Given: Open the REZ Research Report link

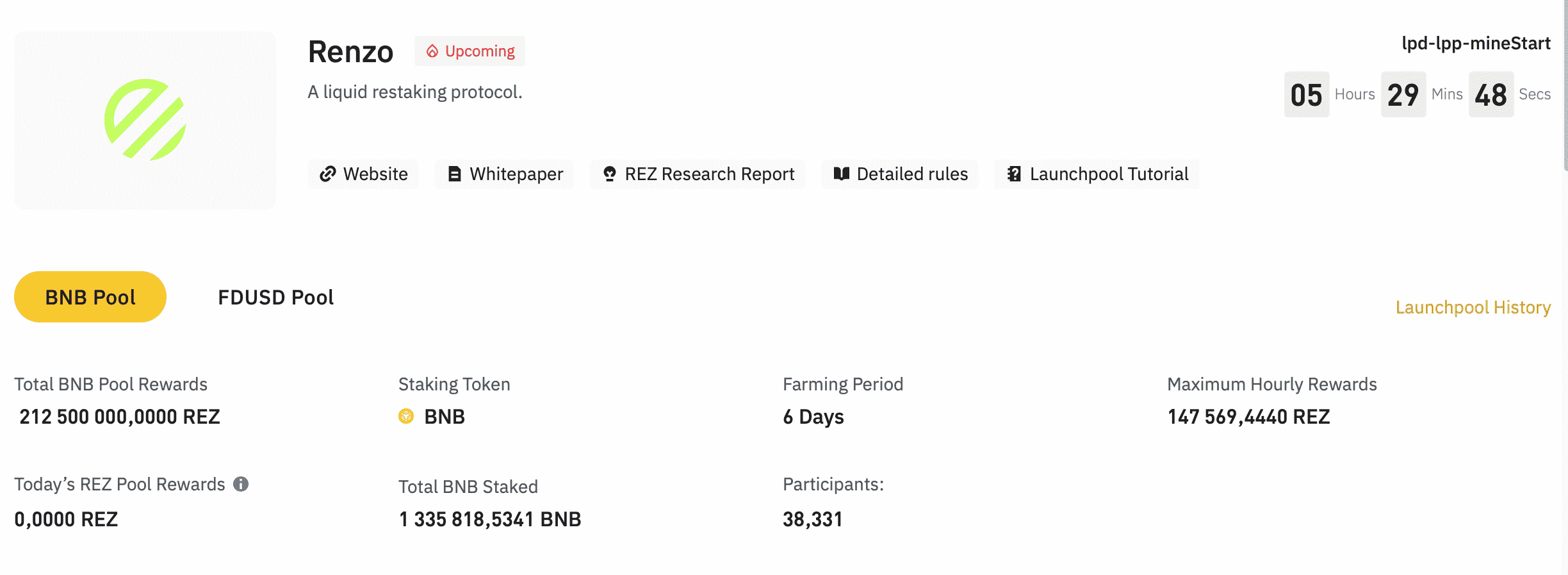Looking at the screenshot, I should [709, 174].
